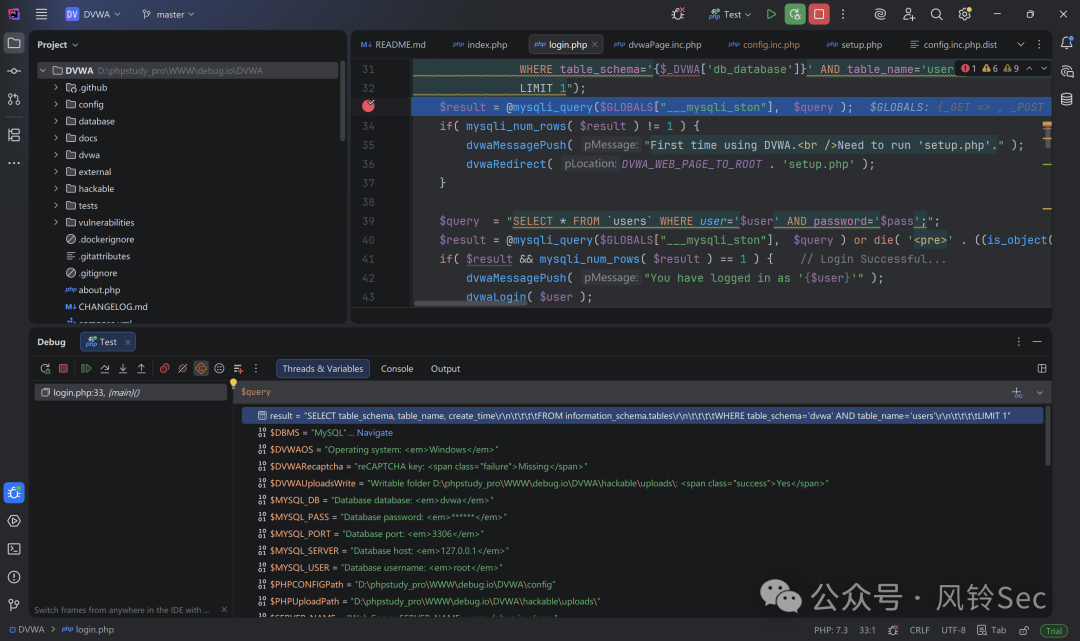The height and width of the screenshot is (641, 1080).
Task: Expand the vulnerabilities folder
Action: pyautogui.click(x=56, y=222)
